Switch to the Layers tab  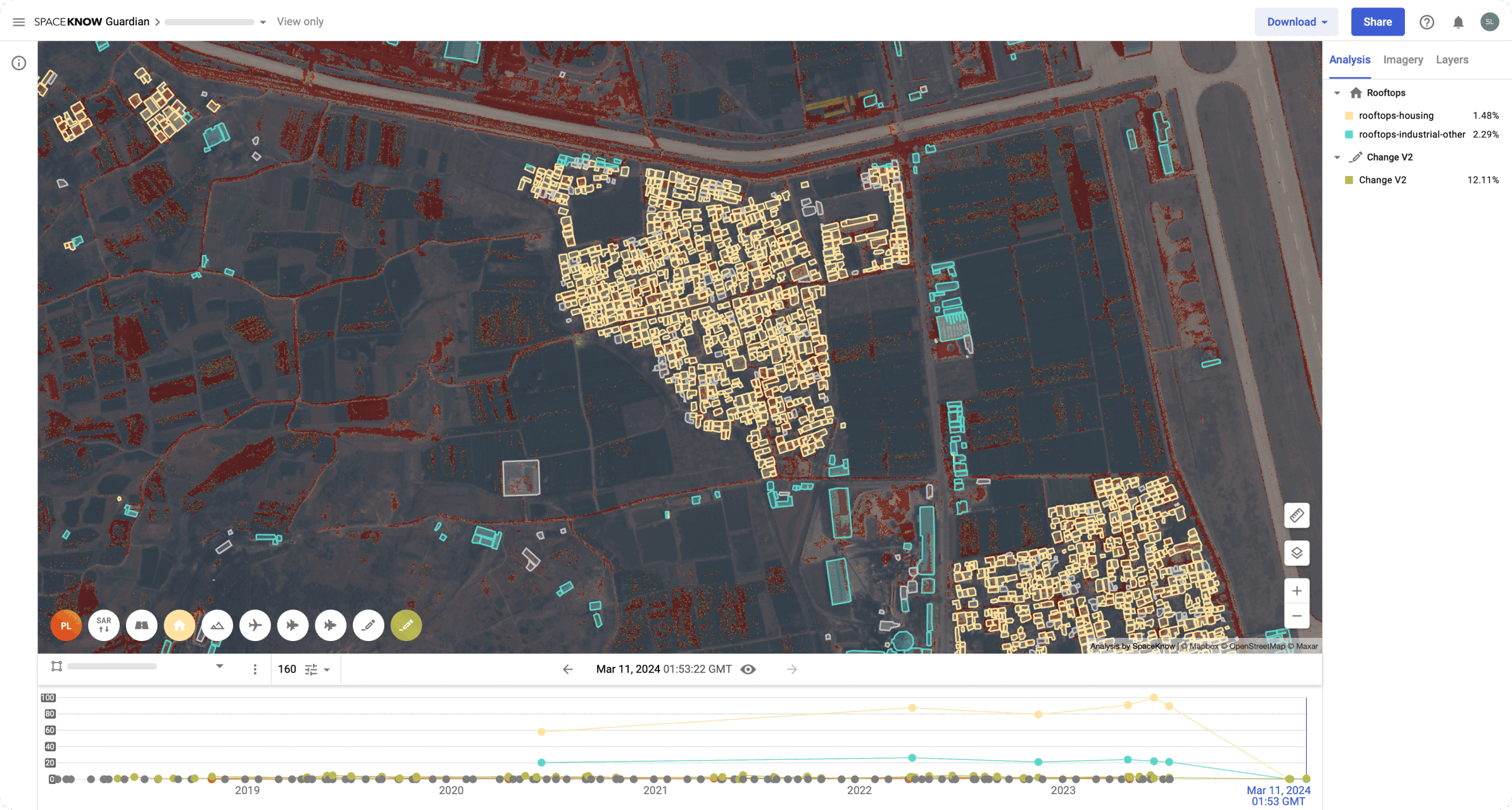1452,59
